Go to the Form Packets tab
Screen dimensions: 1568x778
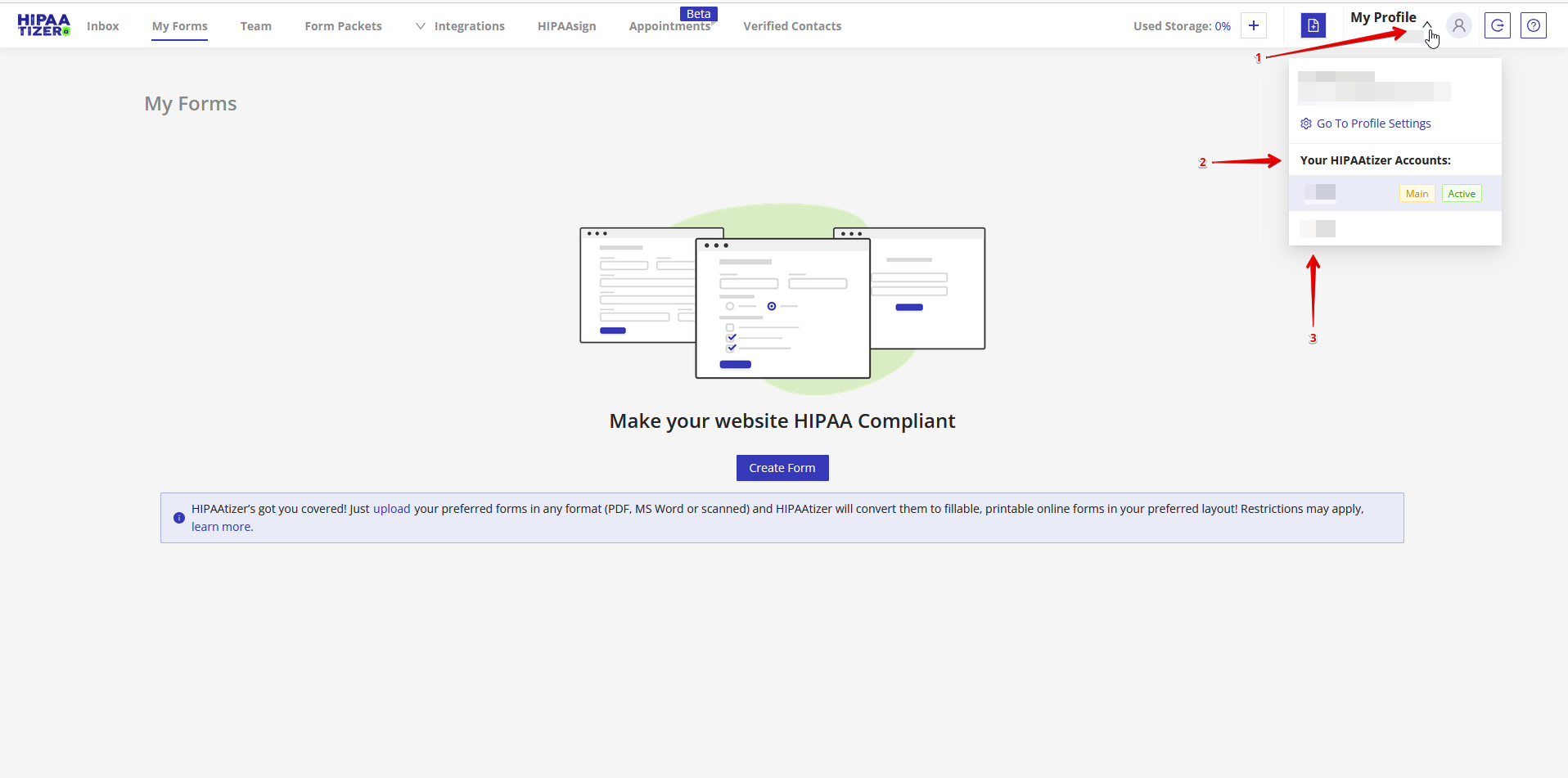click(343, 26)
